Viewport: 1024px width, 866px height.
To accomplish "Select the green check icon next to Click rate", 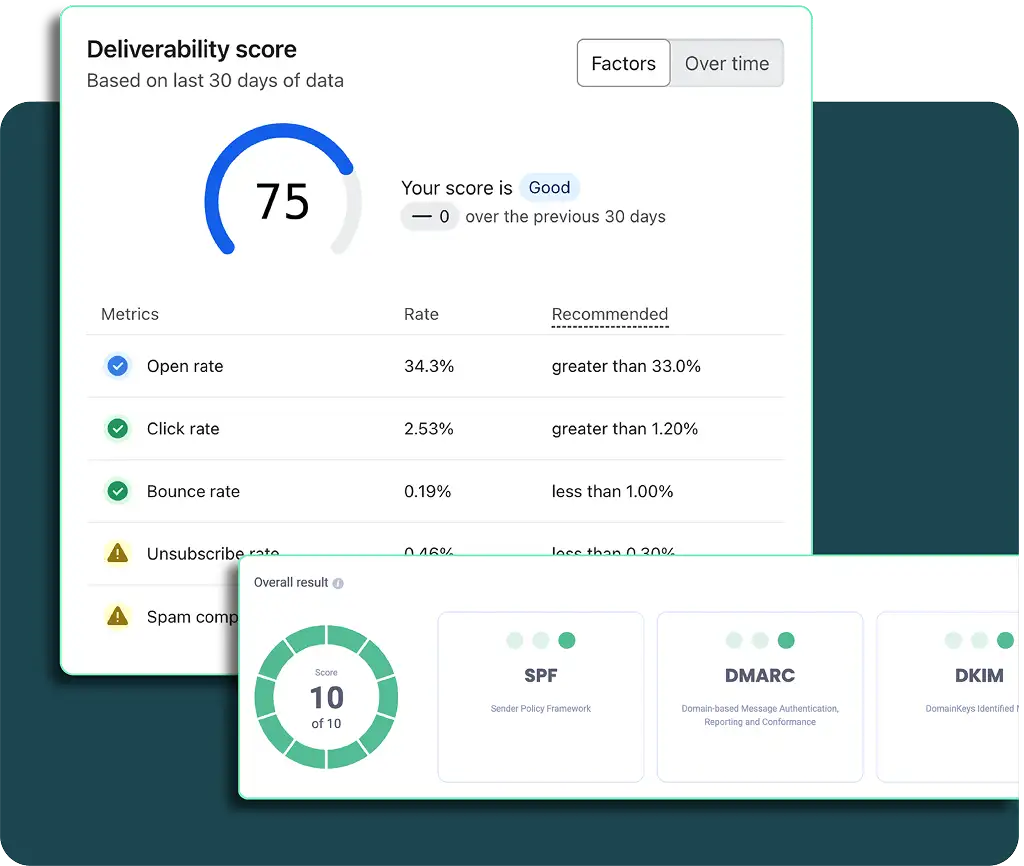I will click(118, 428).
